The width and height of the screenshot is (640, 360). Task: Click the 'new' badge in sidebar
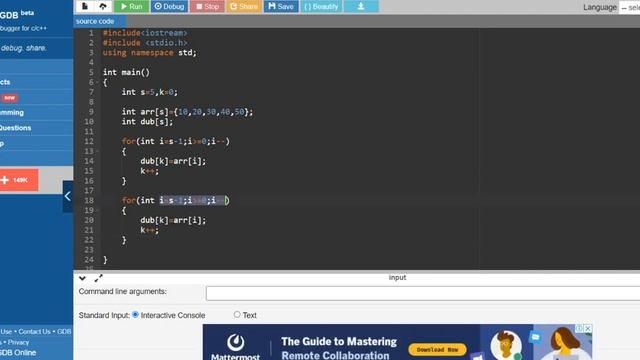(x=9, y=98)
